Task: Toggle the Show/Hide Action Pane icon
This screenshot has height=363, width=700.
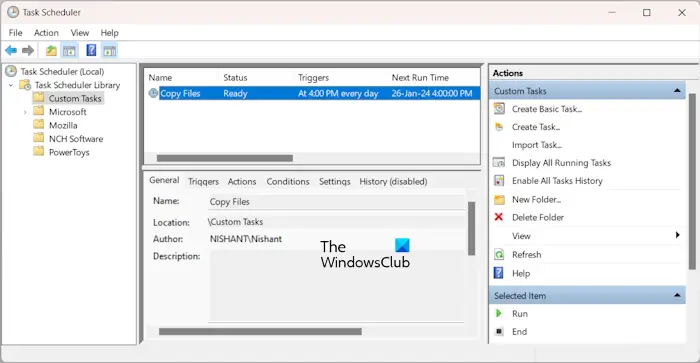Action: 110,50
